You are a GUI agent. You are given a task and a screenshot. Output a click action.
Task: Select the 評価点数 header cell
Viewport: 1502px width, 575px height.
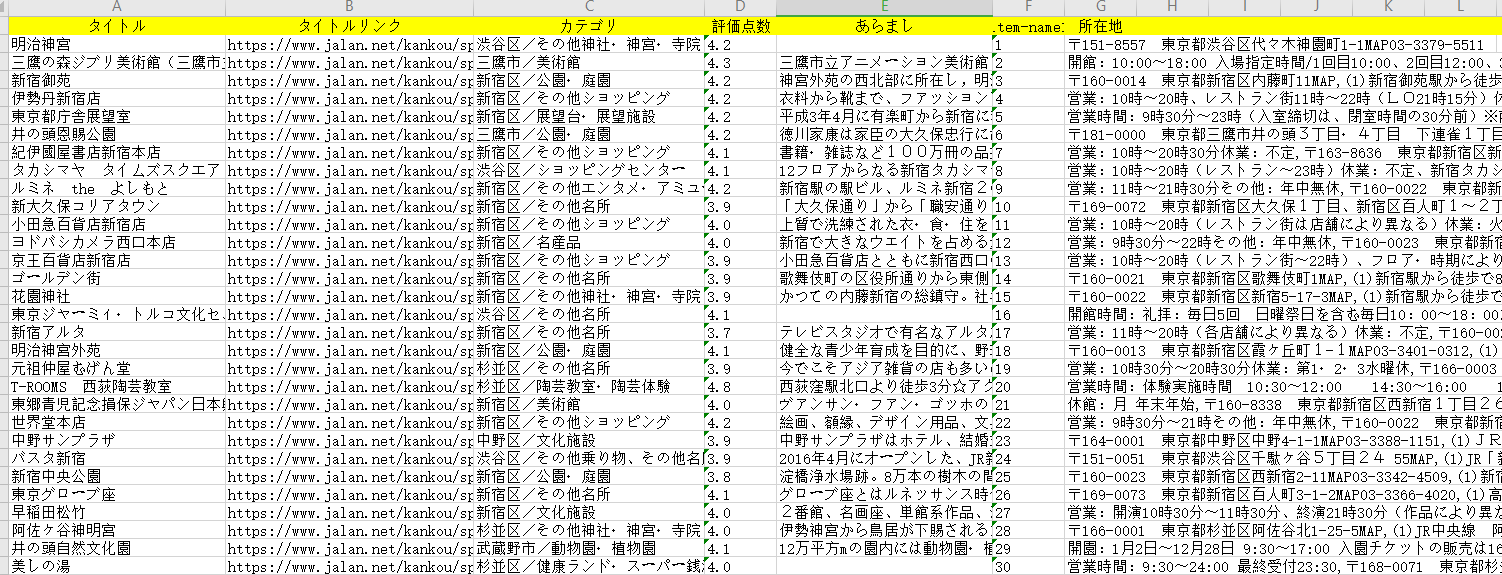[740, 26]
